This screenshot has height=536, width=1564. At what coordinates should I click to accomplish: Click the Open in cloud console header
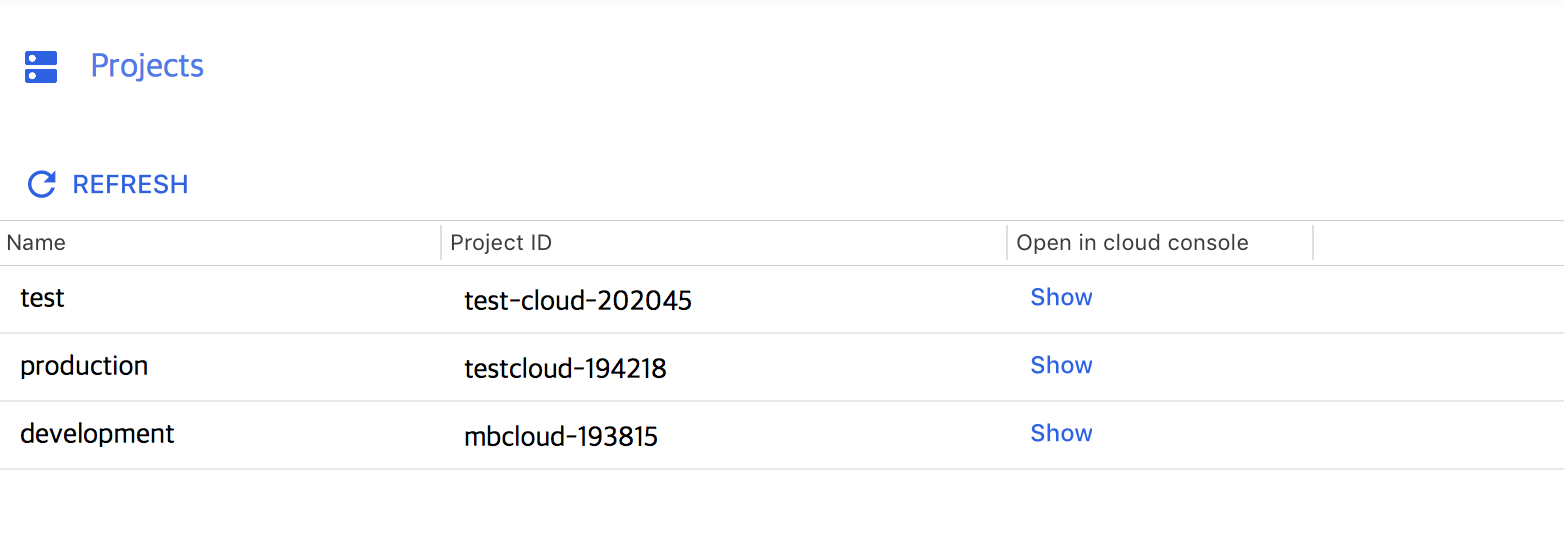click(x=1132, y=243)
